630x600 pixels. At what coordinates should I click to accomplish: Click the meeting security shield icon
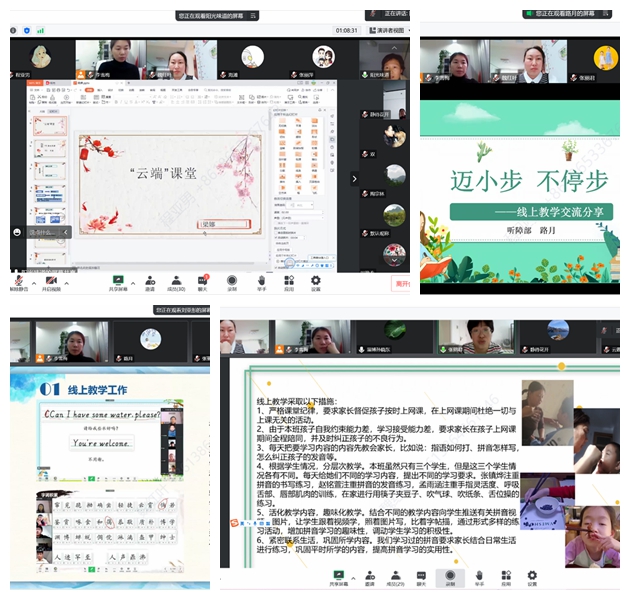[x=25, y=31]
